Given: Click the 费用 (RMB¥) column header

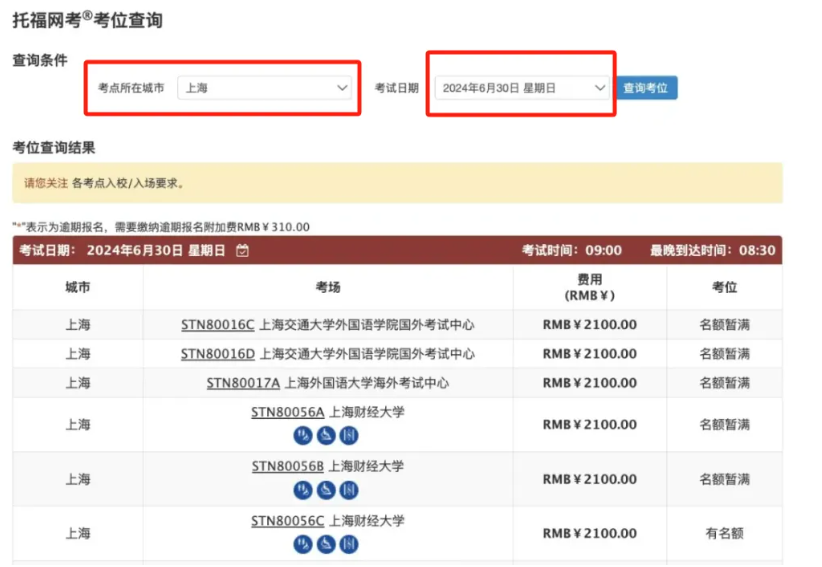Looking at the screenshot, I should pos(590,287).
